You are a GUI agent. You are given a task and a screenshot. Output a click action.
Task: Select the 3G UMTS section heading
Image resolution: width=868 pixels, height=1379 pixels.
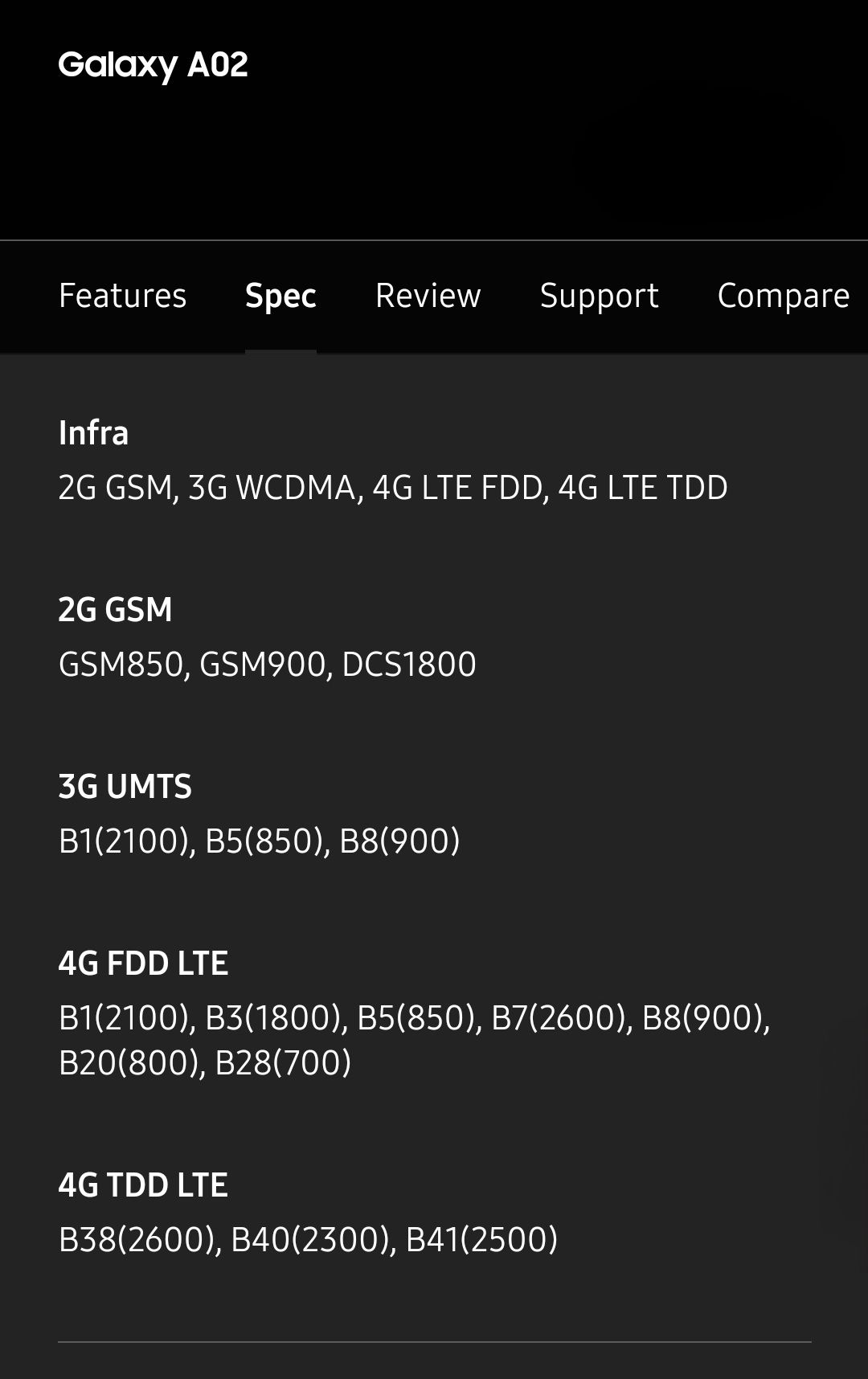(126, 788)
